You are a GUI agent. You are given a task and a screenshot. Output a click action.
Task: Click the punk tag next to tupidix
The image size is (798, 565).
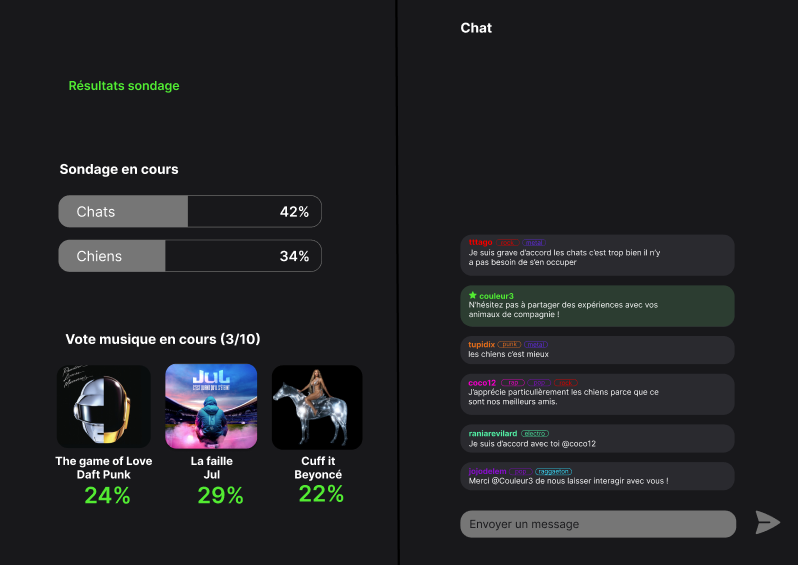tap(509, 345)
